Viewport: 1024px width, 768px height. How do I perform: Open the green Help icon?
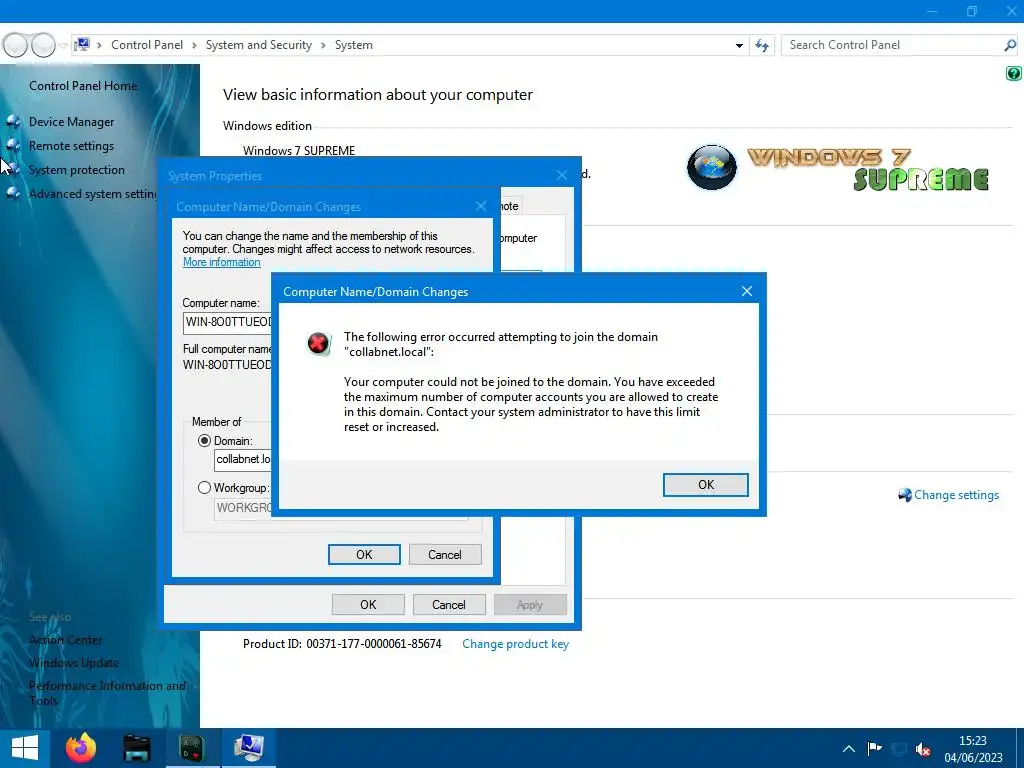pos(1014,73)
